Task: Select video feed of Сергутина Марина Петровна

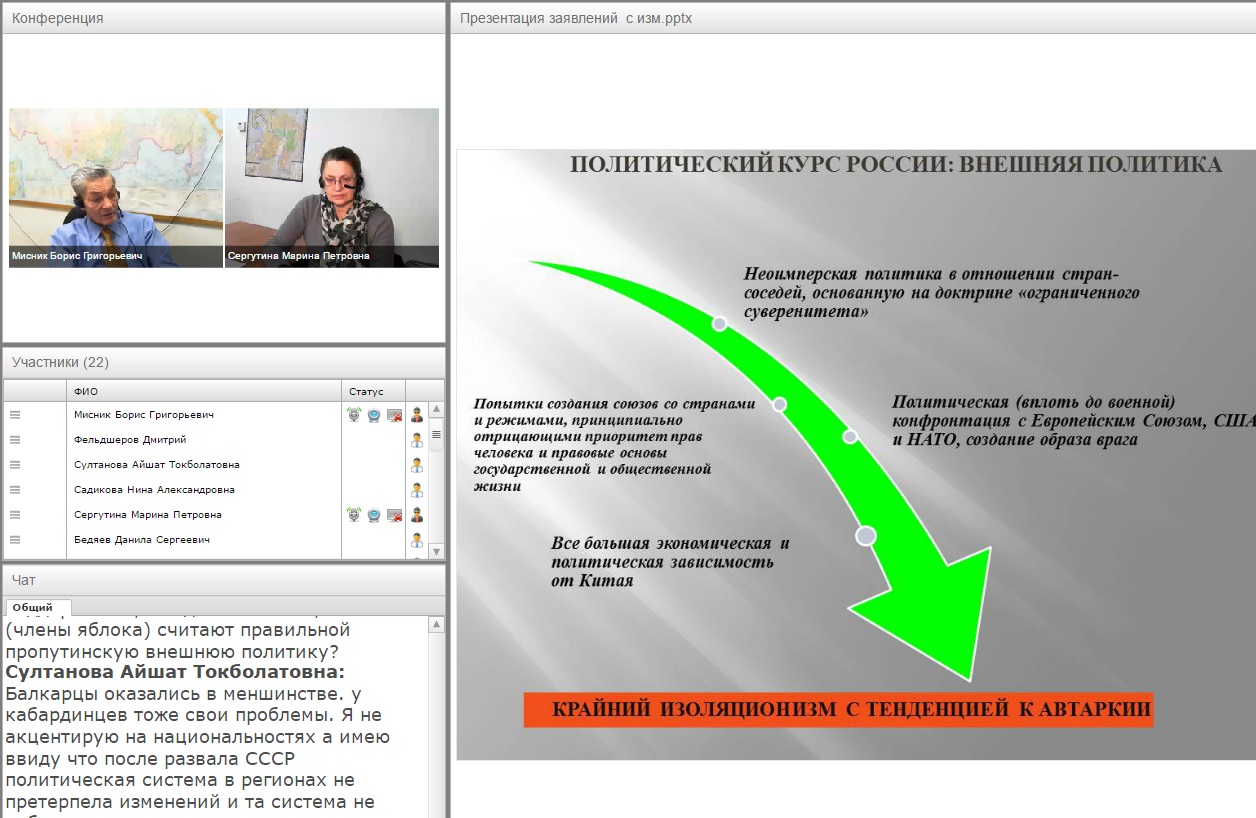Action: [x=332, y=188]
